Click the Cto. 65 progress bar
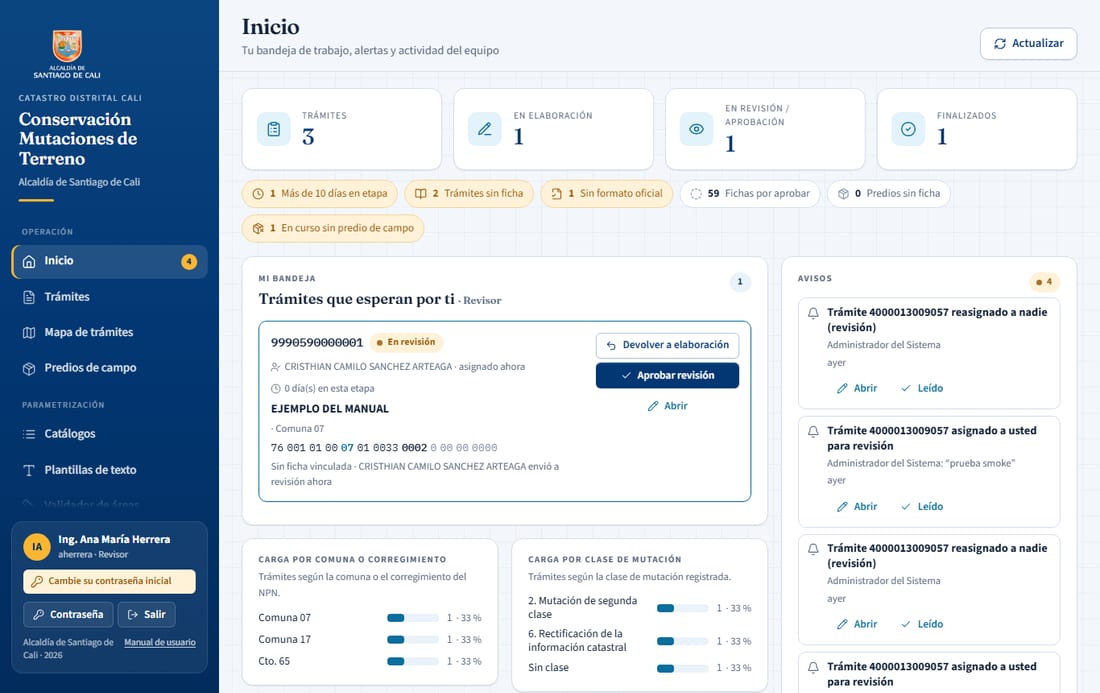1100x693 pixels. click(412, 662)
